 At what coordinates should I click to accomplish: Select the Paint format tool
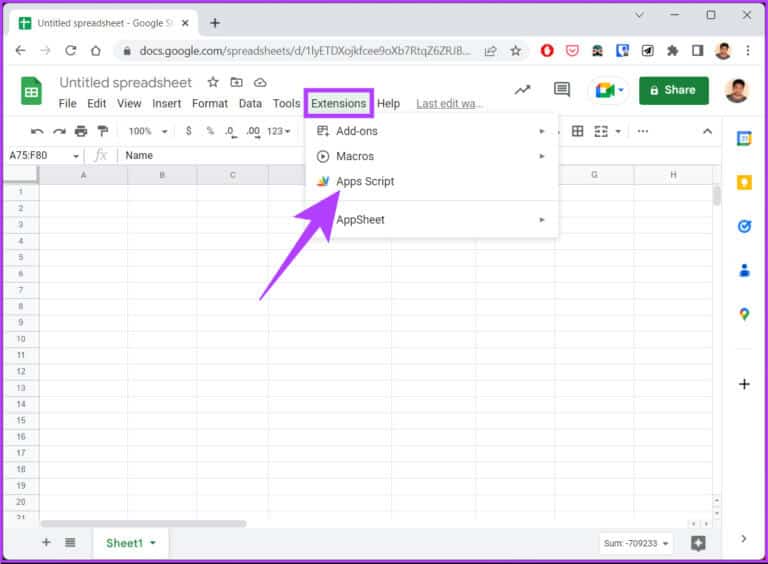(x=102, y=131)
